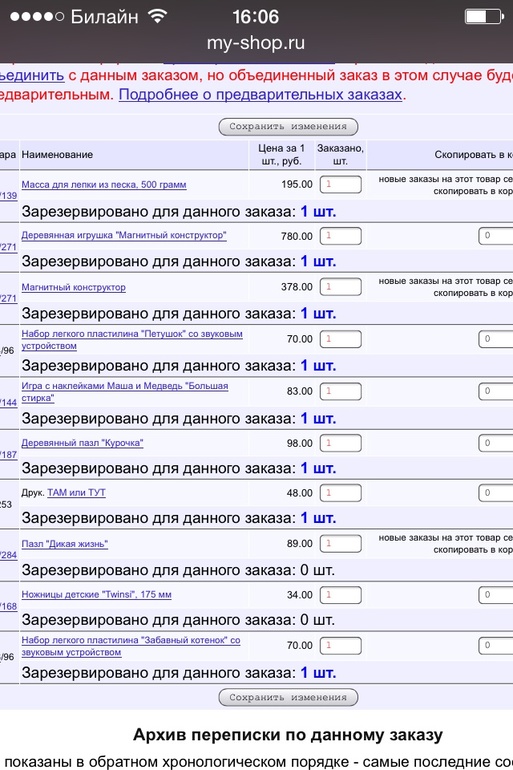Click copy-to-cart field for 'Большая стирка' row
513x770 pixels.
(x=496, y=391)
